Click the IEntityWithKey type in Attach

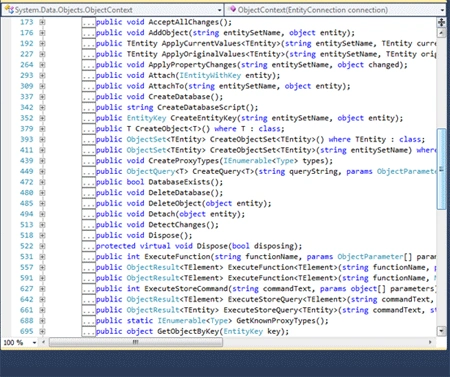[x=210, y=76]
